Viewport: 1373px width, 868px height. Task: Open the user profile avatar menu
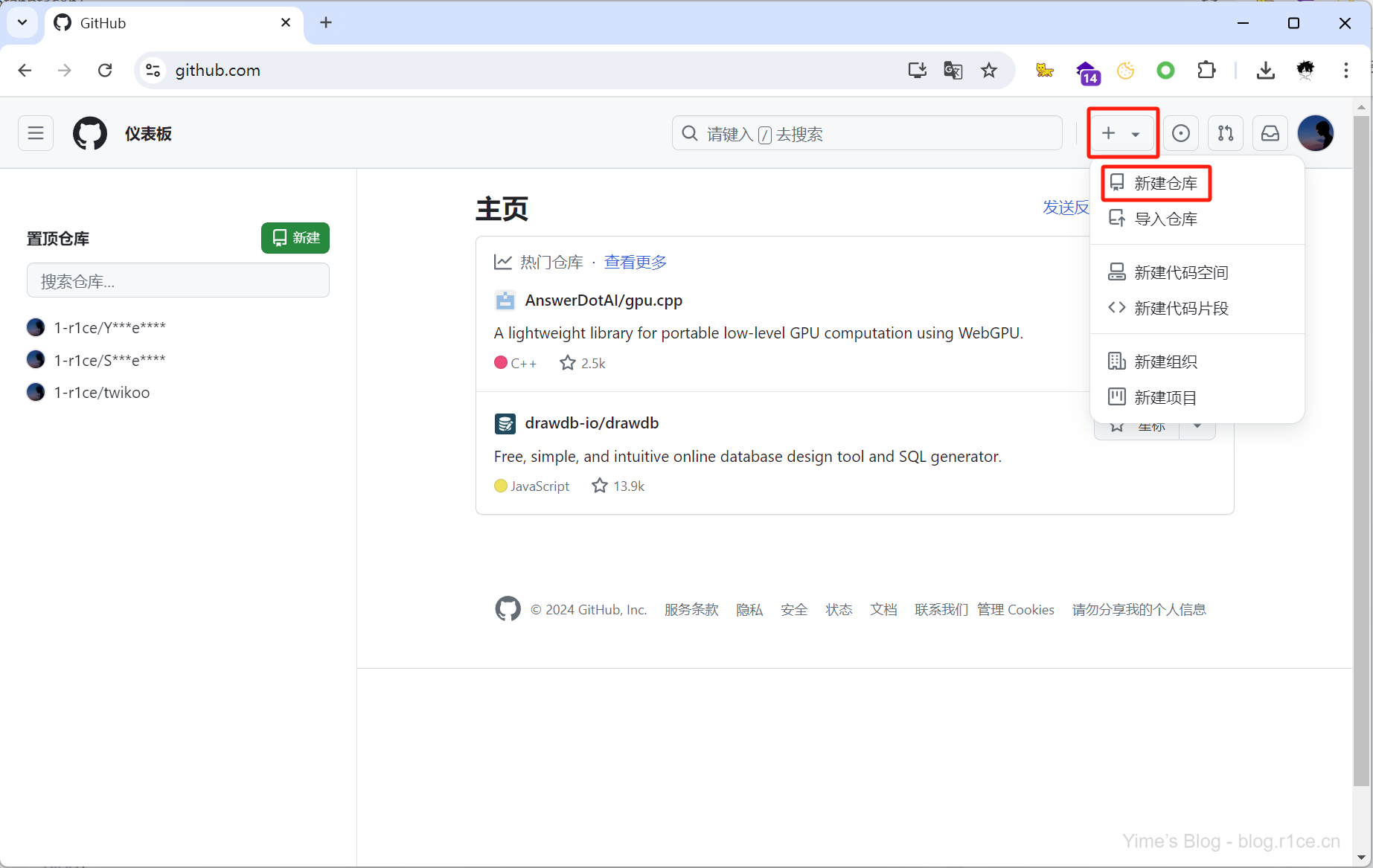point(1315,134)
